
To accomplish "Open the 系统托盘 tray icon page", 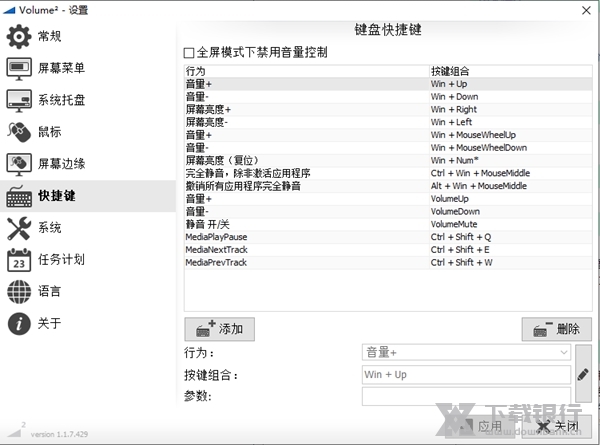I will point(19,100).
